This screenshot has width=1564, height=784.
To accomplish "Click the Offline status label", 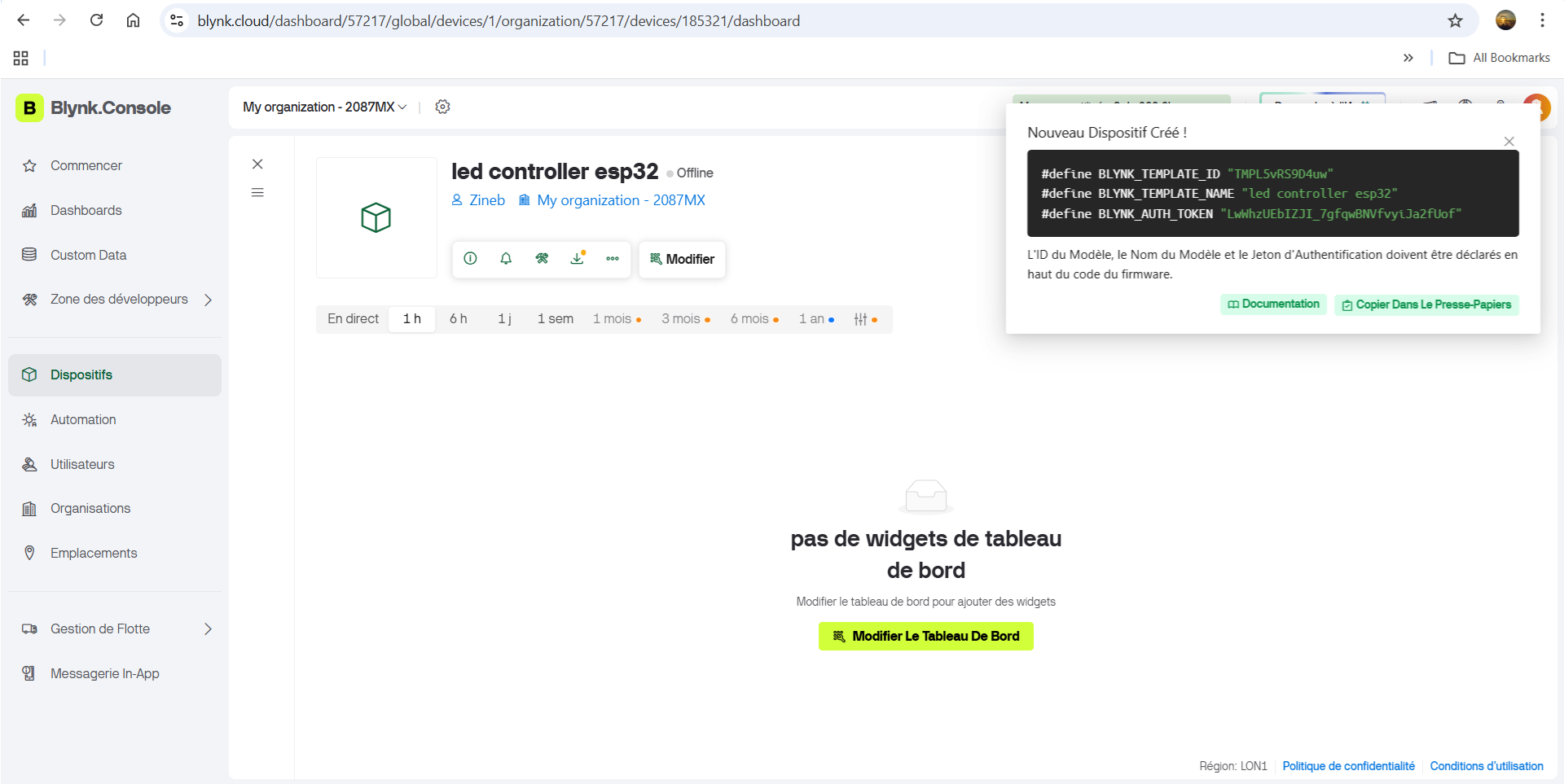I will coord(690,173).
